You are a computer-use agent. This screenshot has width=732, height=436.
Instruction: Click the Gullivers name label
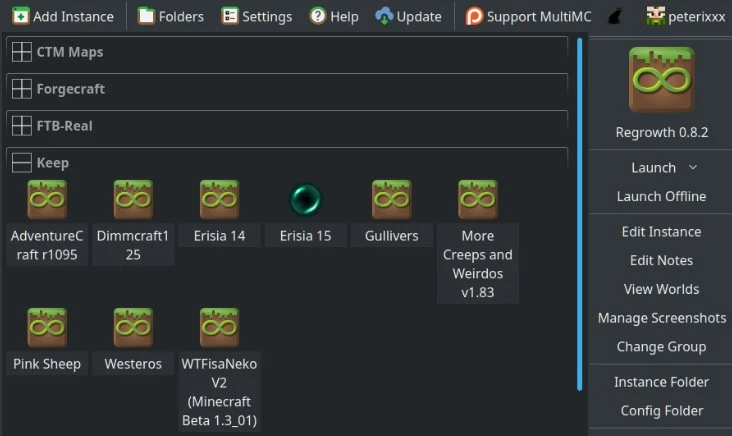point(392,236)
